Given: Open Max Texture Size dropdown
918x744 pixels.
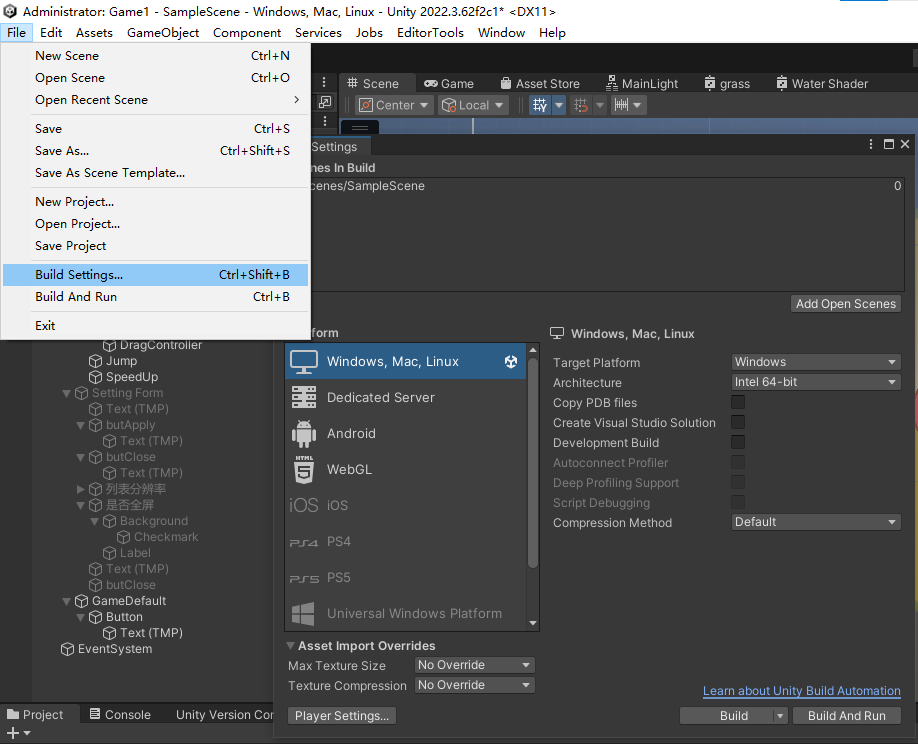Looking at the screenshot, I should pyautogui.click(x=475, y=665).
